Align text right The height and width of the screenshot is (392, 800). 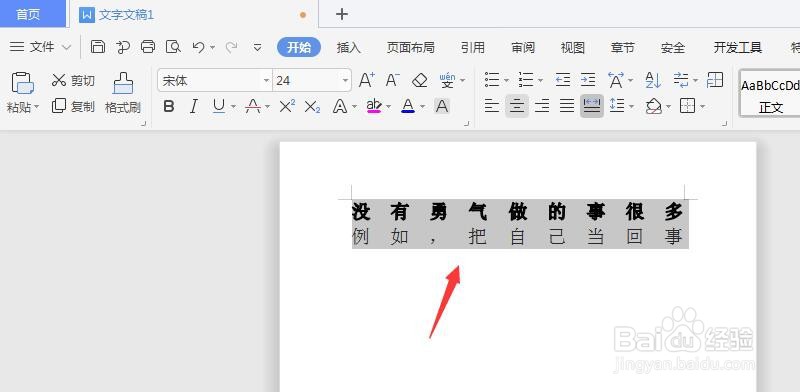(542, 106)
